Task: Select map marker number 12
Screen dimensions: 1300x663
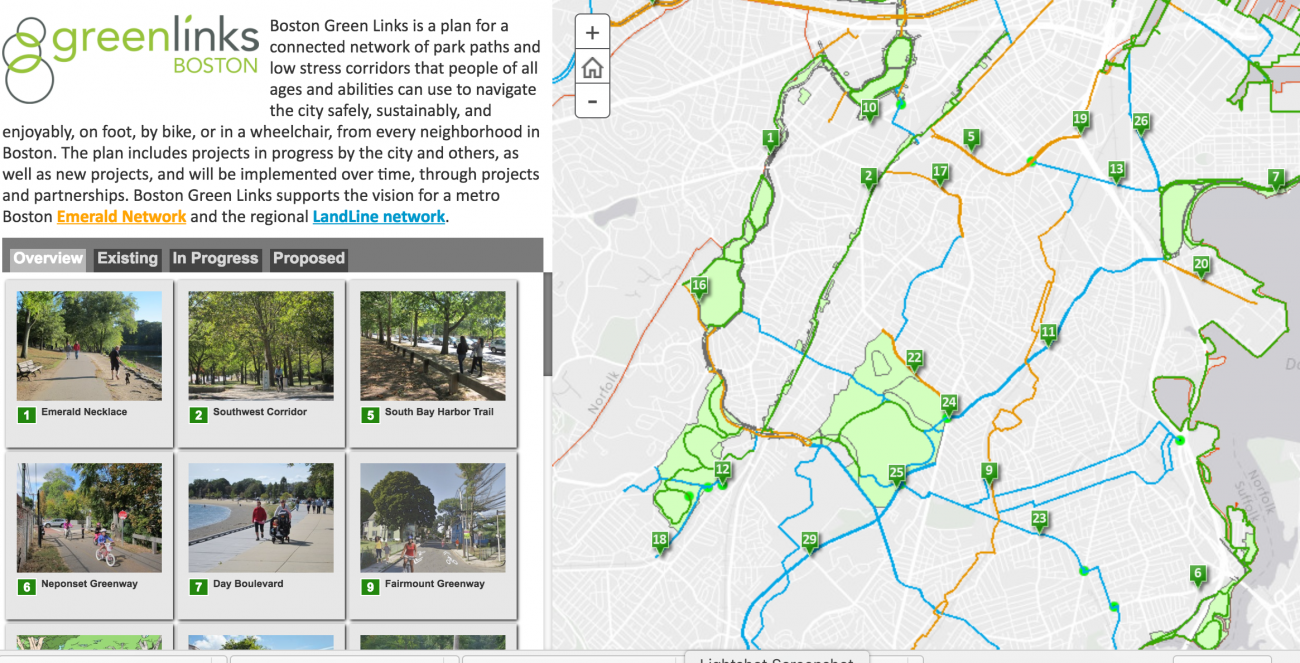Action: pyautogui.click(x=722, y=472)
